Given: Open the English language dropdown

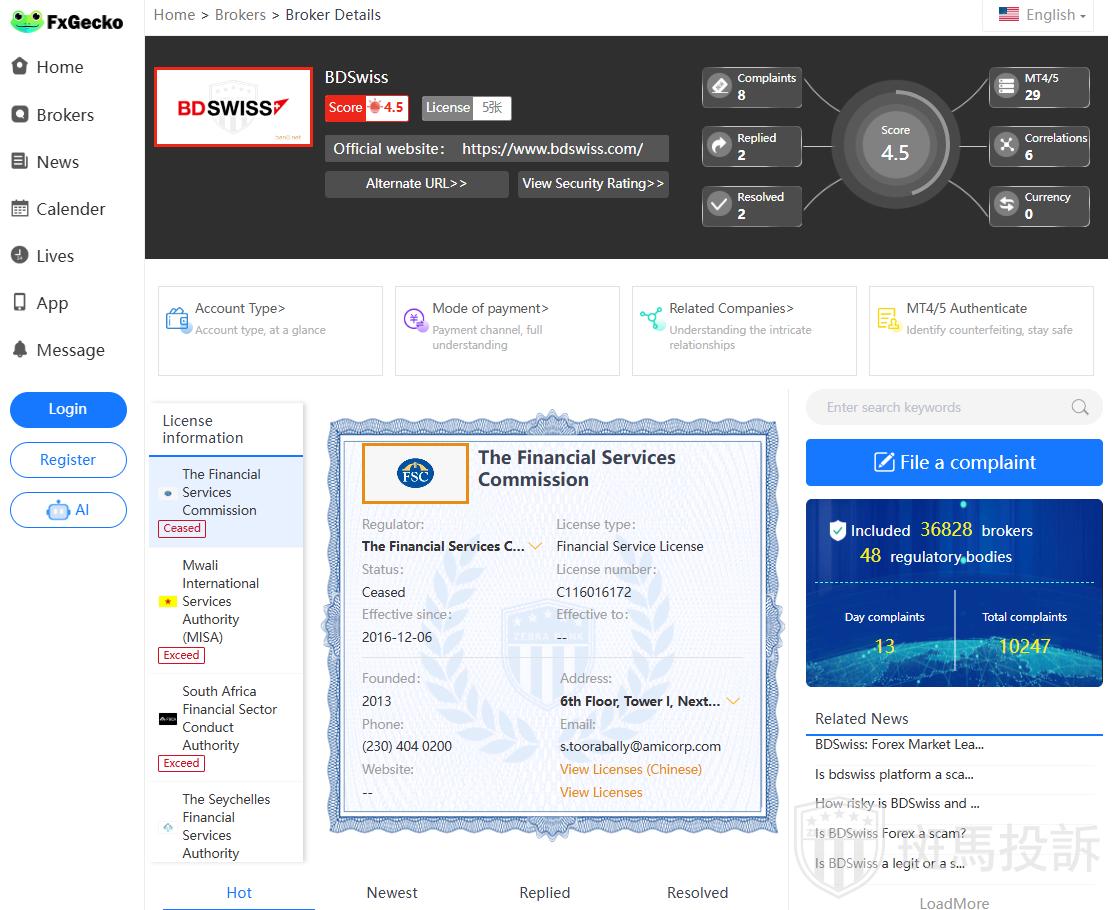Looking at the screenshot, I should point(1043,15).
